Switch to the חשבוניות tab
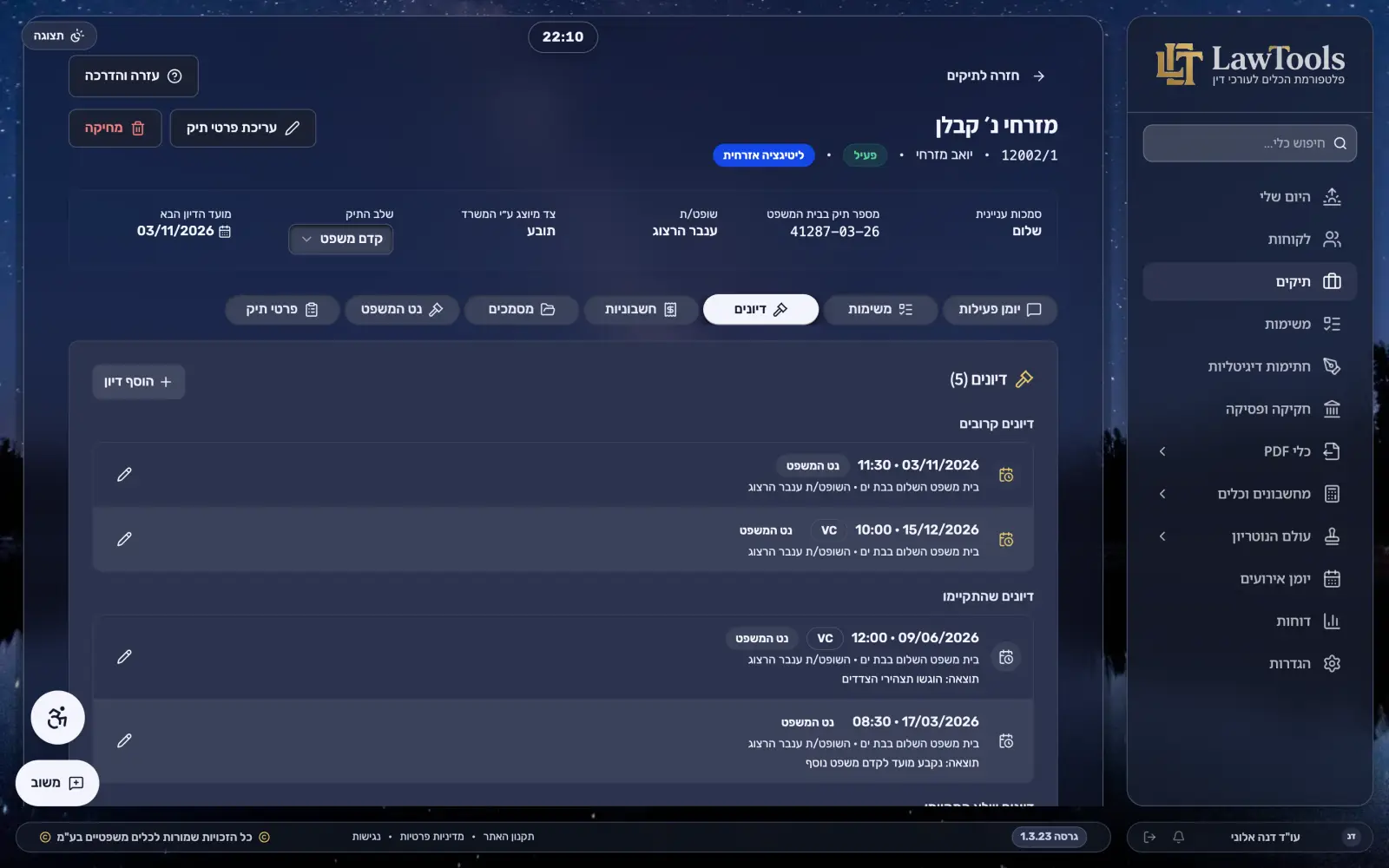This screenshot has height=868, width=1389. coord(641,309)
